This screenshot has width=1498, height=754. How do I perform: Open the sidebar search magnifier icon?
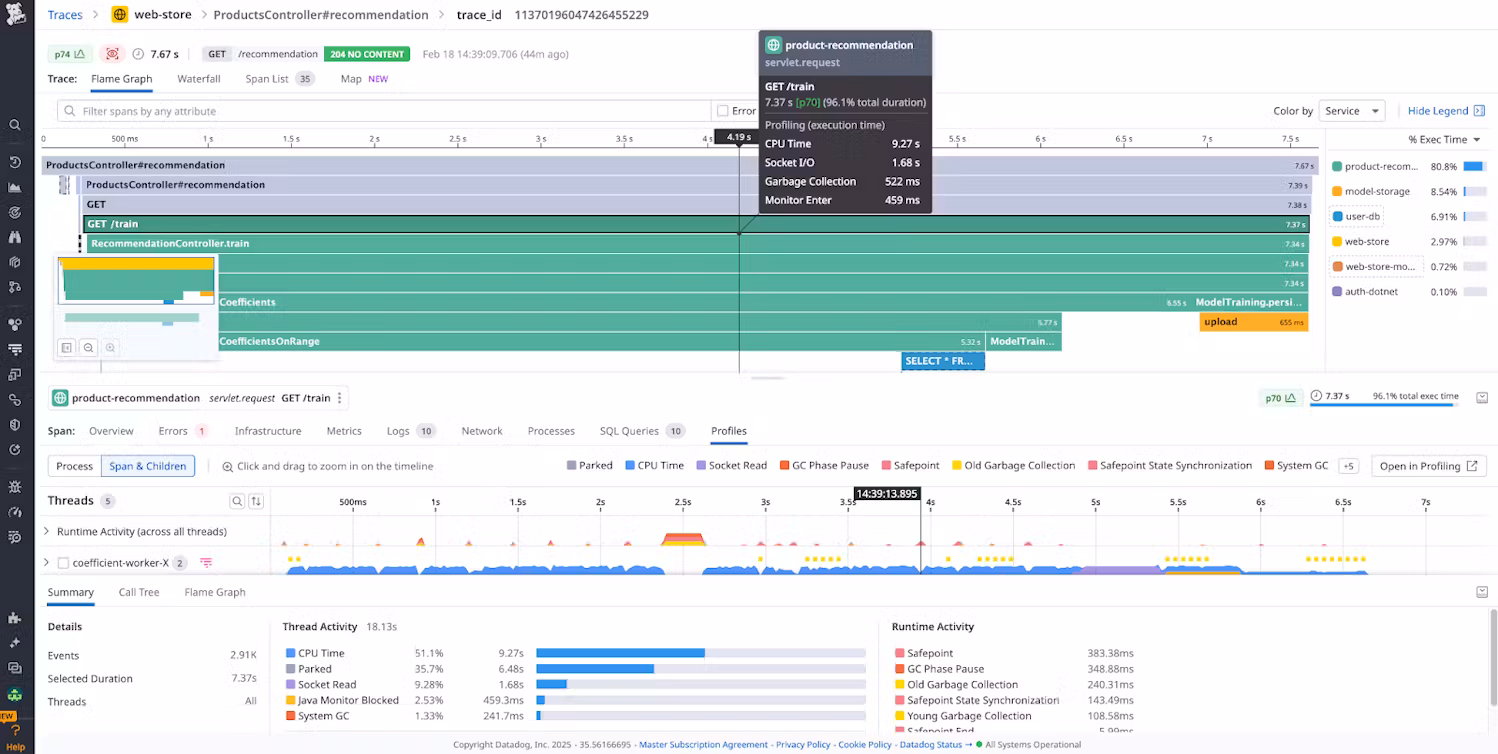[15, 125]
